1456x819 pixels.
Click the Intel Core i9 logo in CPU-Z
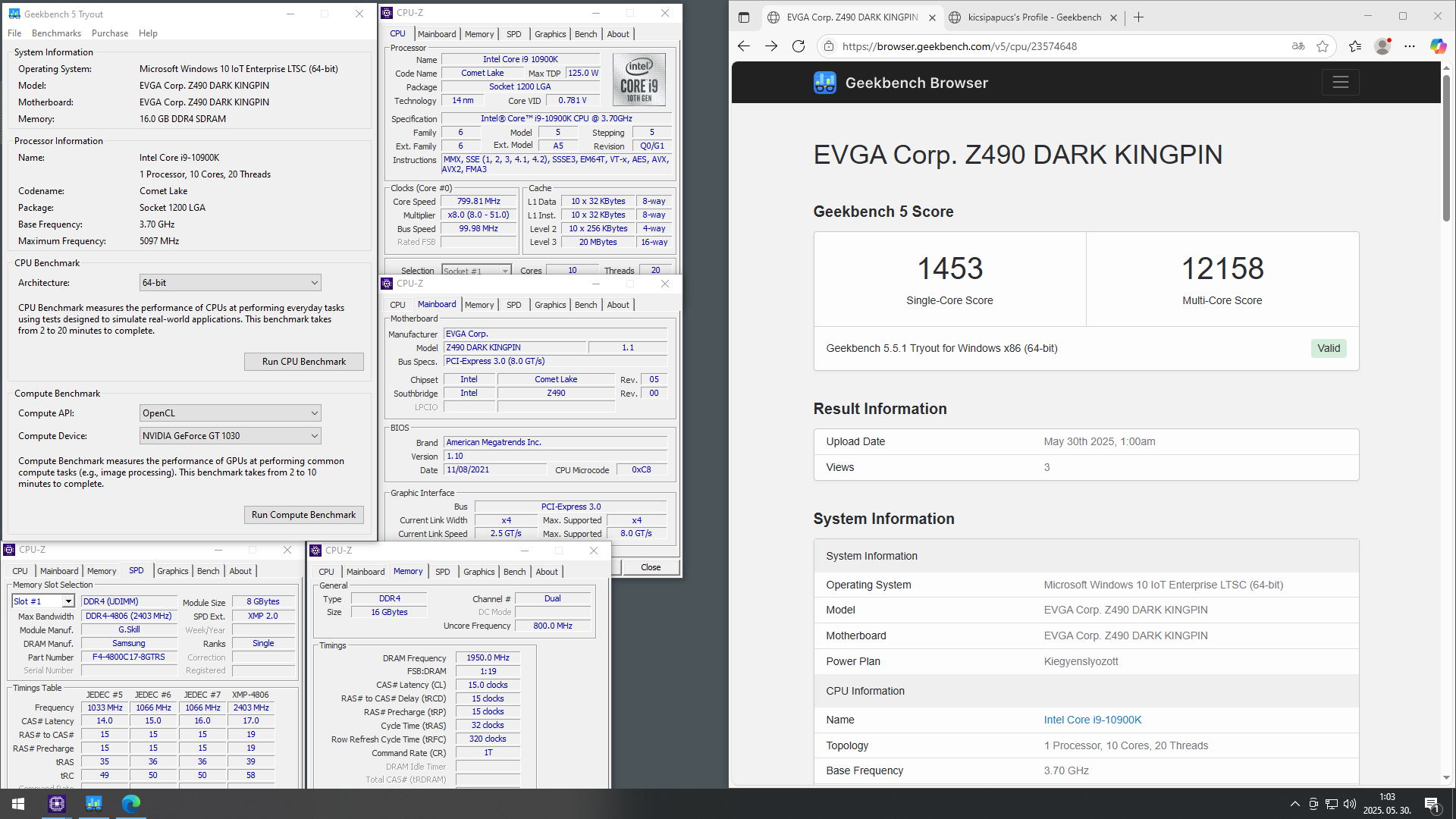639,79
